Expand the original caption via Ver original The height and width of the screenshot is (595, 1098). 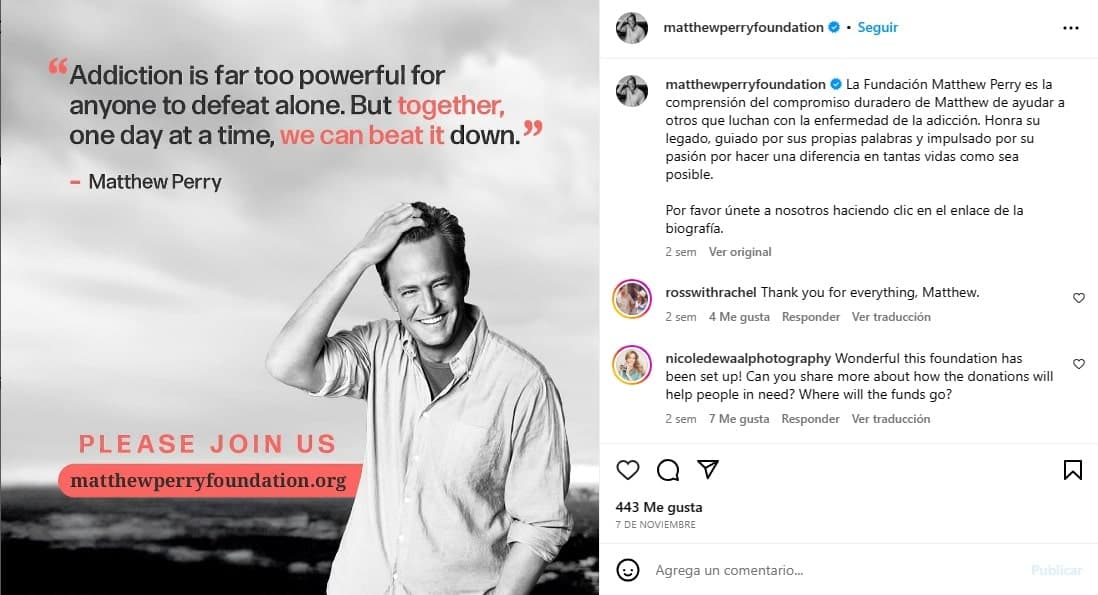coord(739,251)
